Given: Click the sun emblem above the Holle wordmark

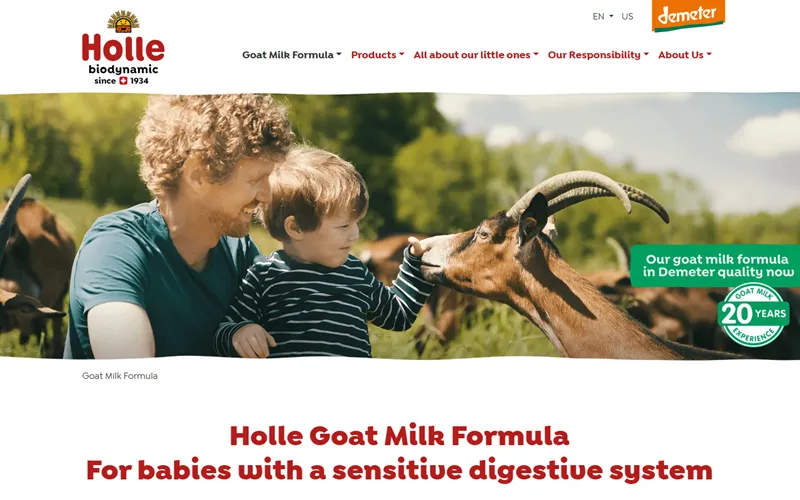Looking at the screenshot, I should [123, 21].
